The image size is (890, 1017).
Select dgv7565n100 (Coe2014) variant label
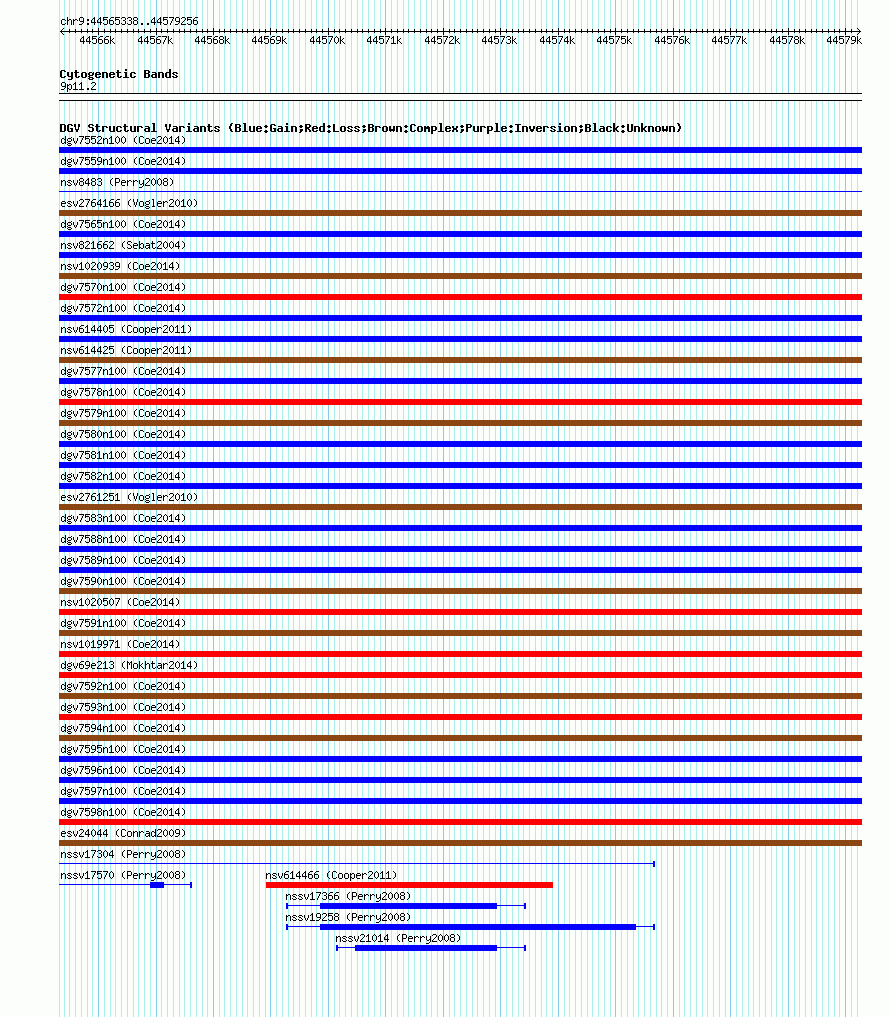pos(123,224)
